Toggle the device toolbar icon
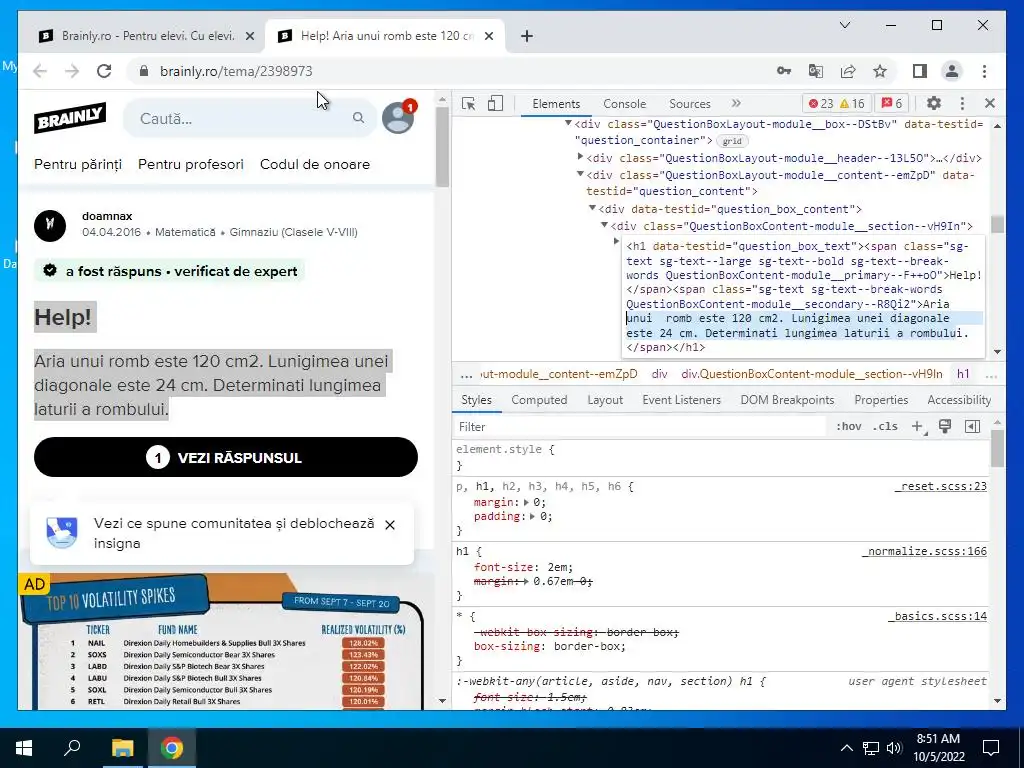 [x=496, y=103]
